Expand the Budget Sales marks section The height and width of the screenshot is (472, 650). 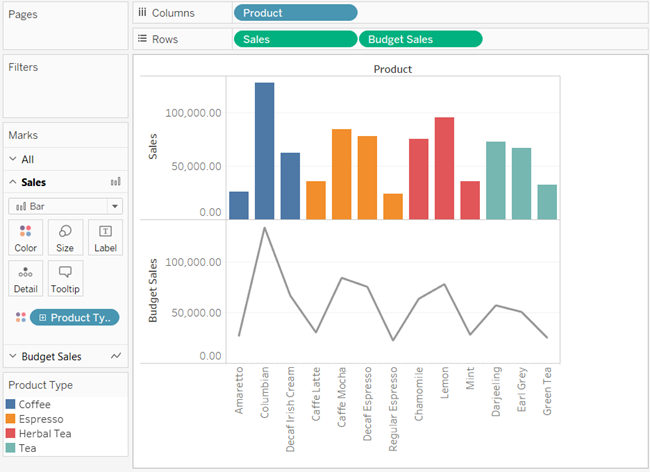click(x=13, y=356)
